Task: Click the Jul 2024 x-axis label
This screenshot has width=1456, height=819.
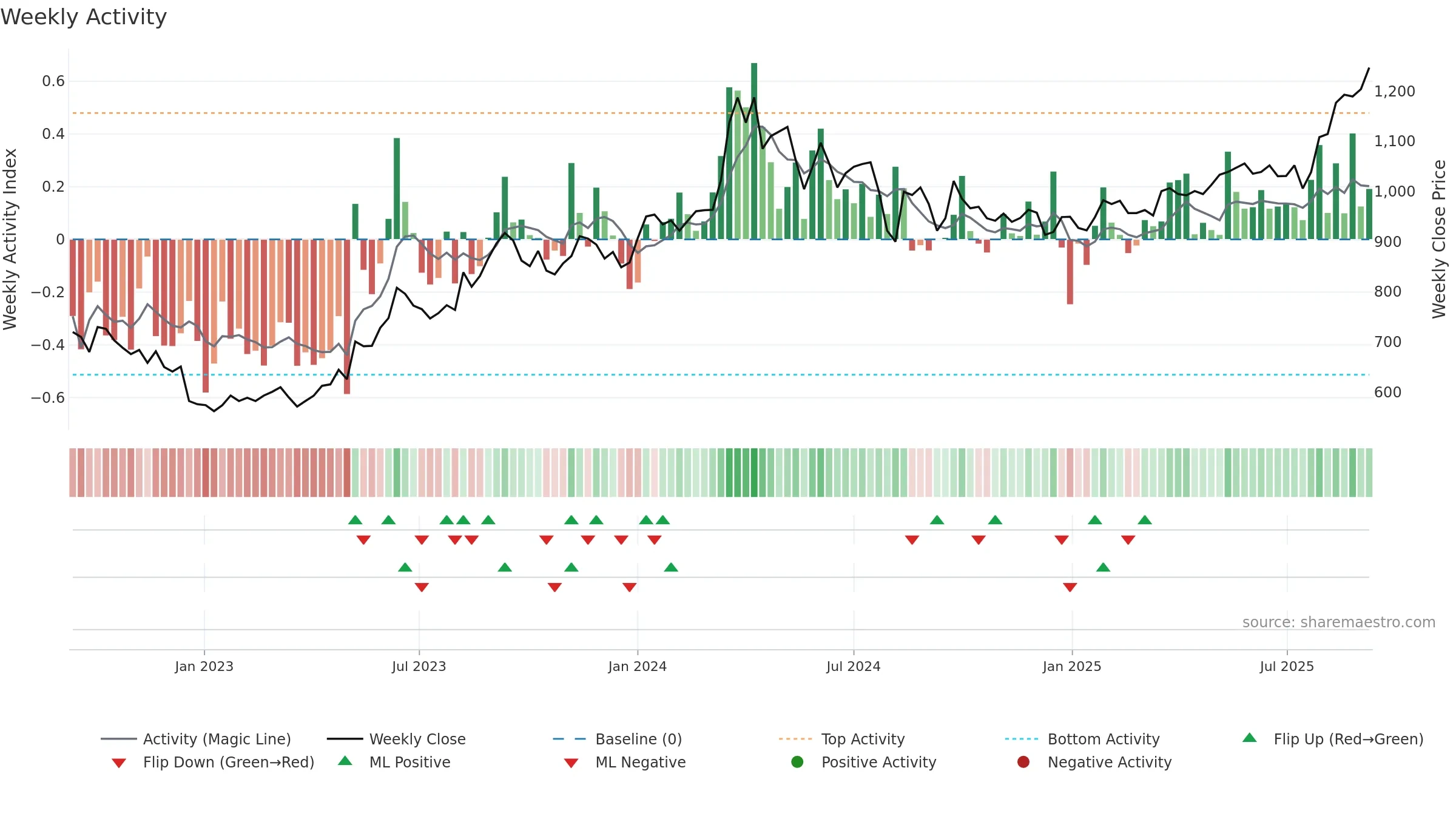Action: pyautogui.click(x=854, y=666)
